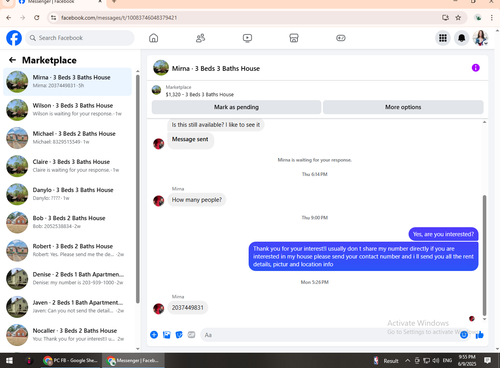This screenshot has height=368, width=500.
Task: Switch to the Messenger | Facebook browser tab
Action: [x=60, y=2]
